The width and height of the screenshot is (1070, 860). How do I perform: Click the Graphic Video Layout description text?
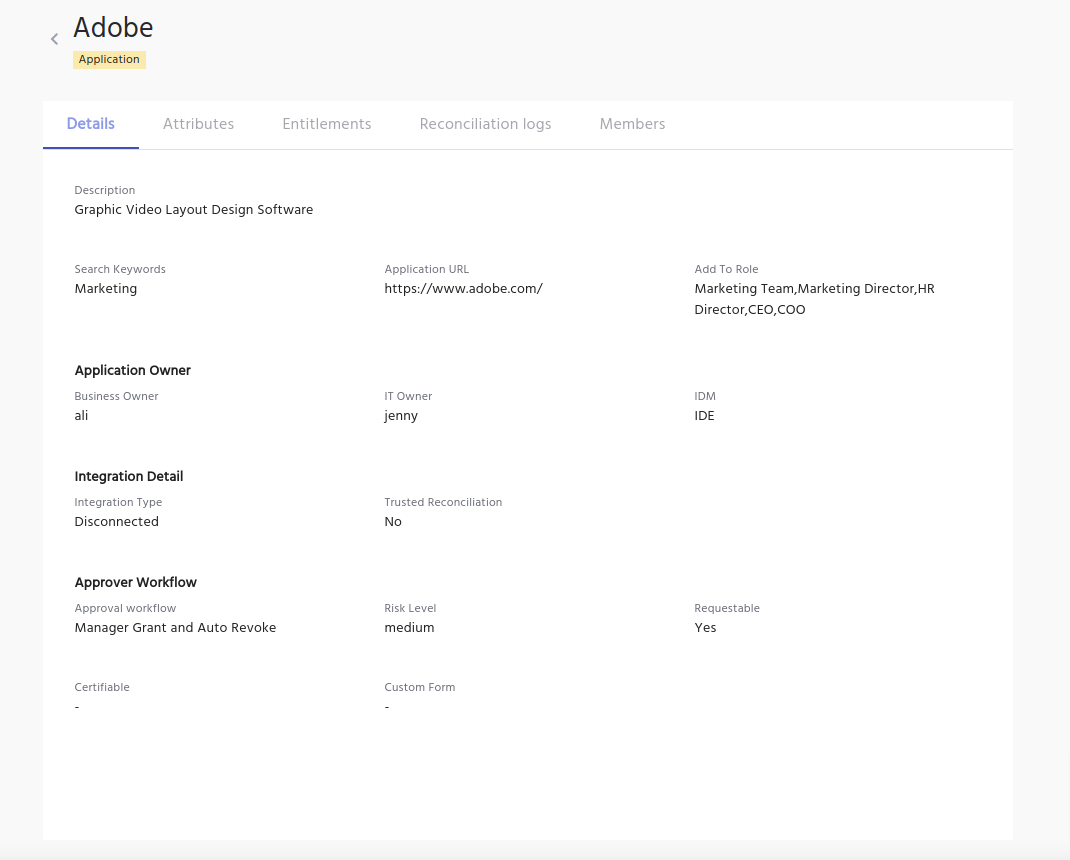point(194,210)
